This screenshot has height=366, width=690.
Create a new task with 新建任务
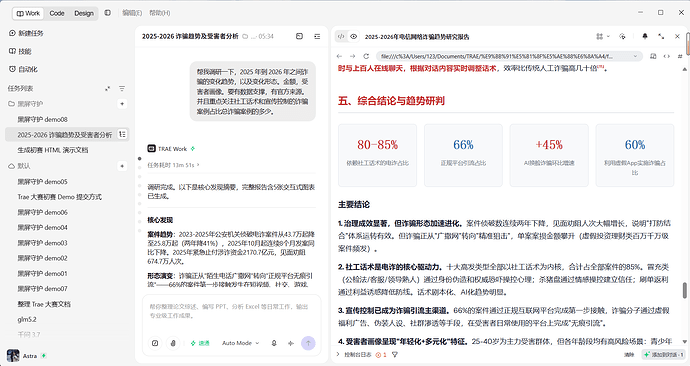tap(26, 33)
